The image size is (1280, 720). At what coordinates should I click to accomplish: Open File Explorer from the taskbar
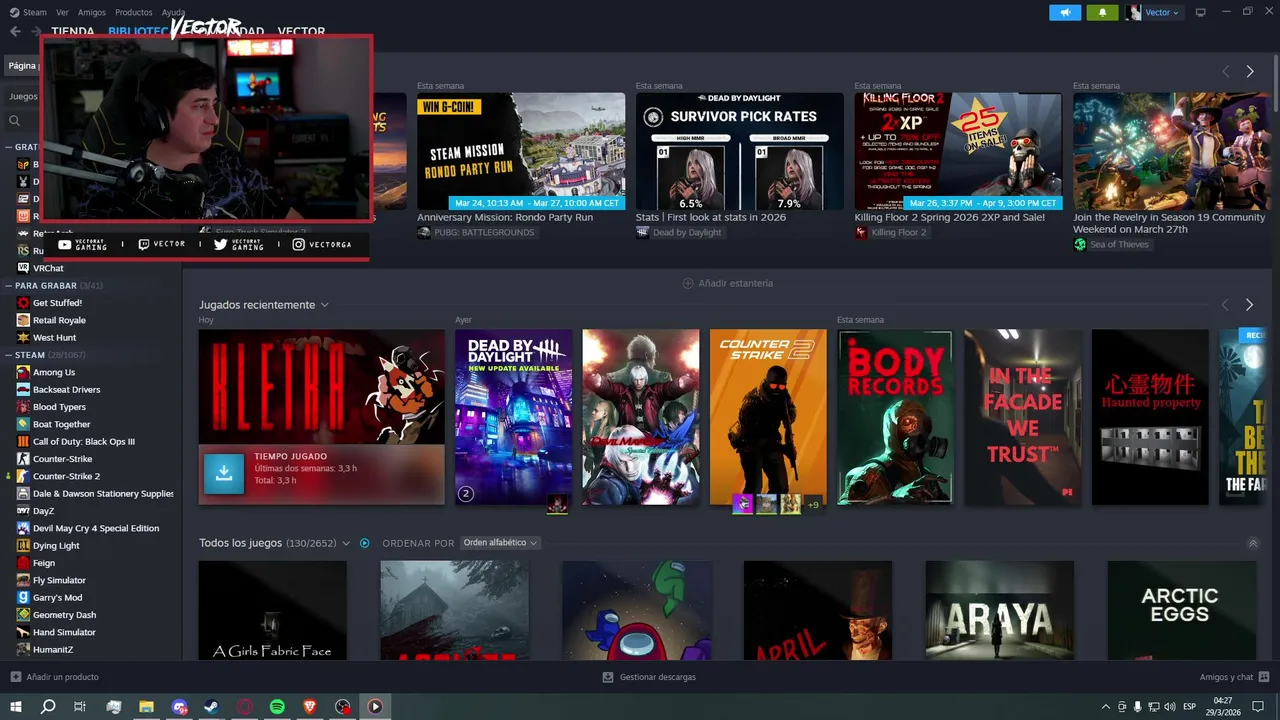(x=147, y=707)
